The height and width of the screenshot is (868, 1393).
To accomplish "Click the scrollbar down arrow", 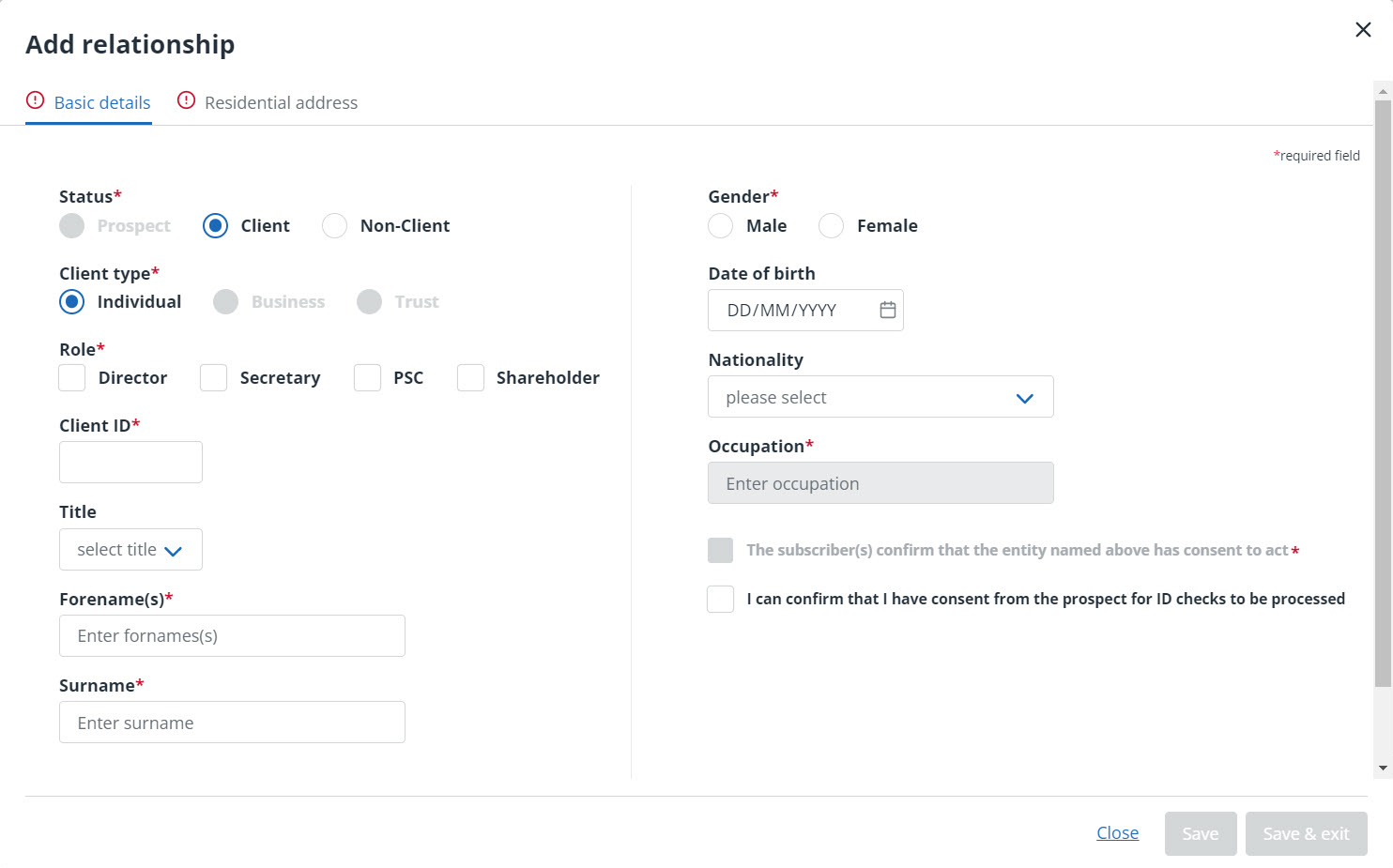I will pyautogui.click(x=1383, y=768).
